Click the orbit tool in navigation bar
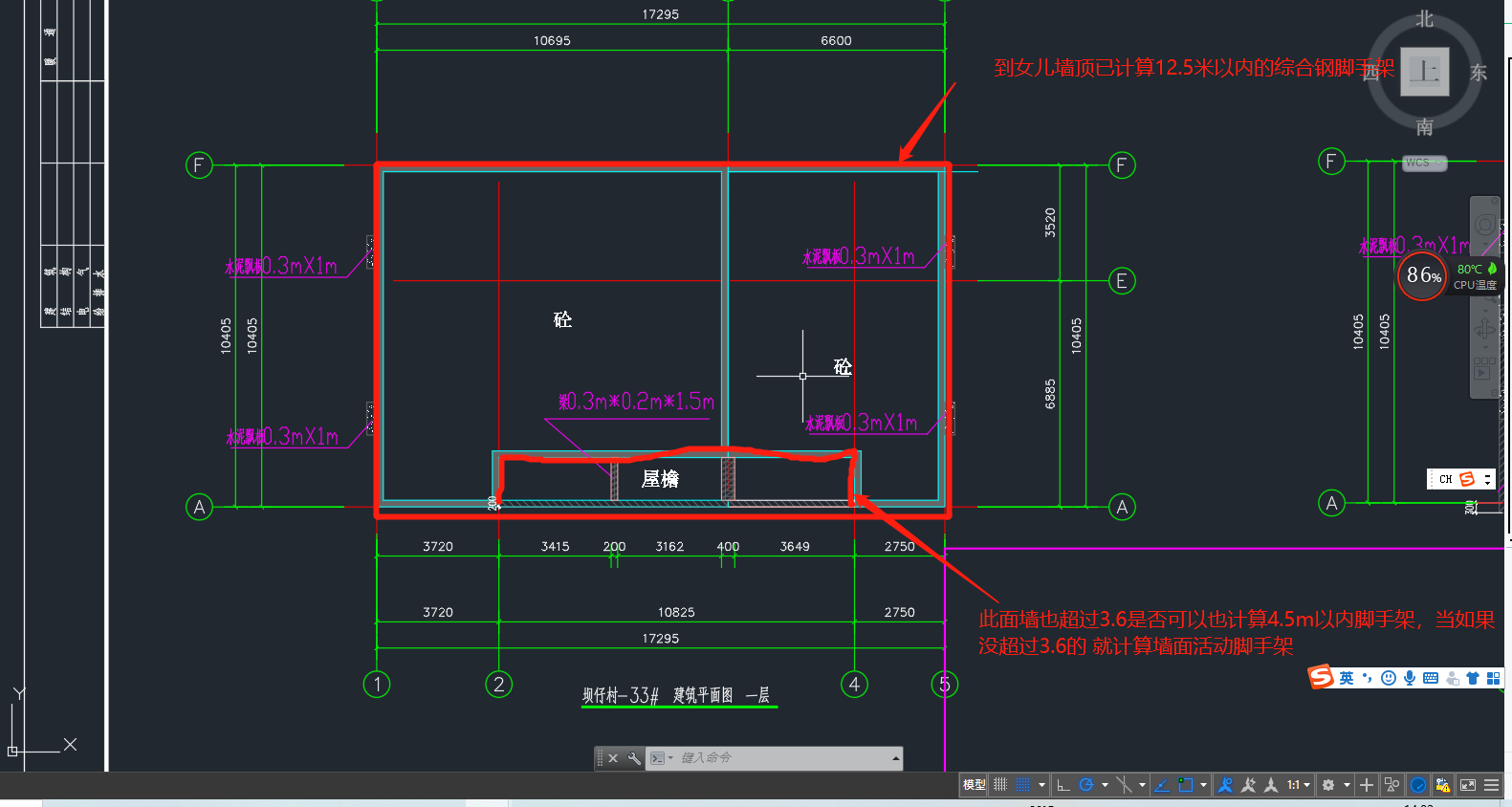Image resolution: width=1512 pixels, height=807 pixels. point(1485,329)
